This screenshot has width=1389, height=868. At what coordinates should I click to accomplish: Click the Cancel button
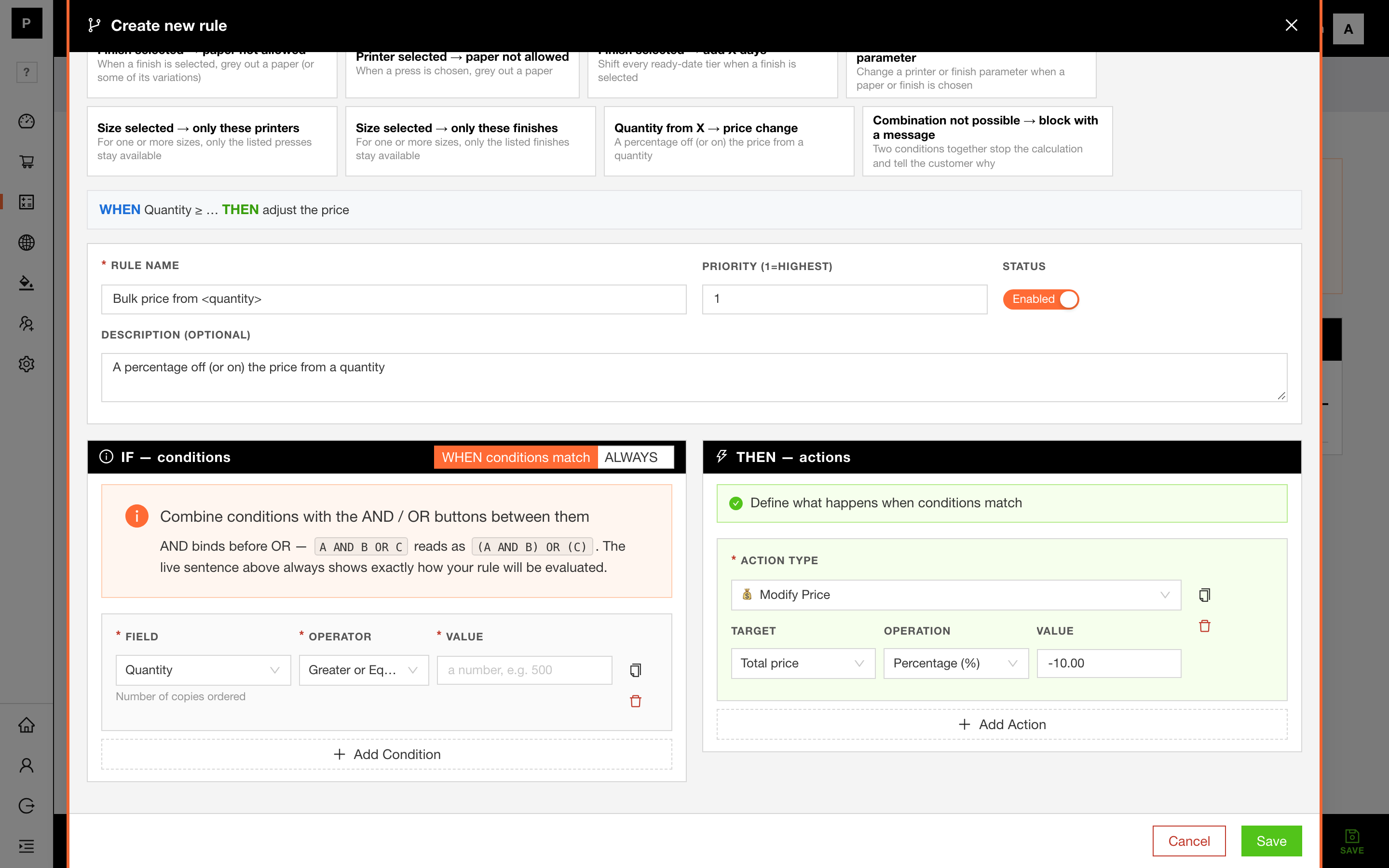pyautogui.click(x=1189, y=841)
